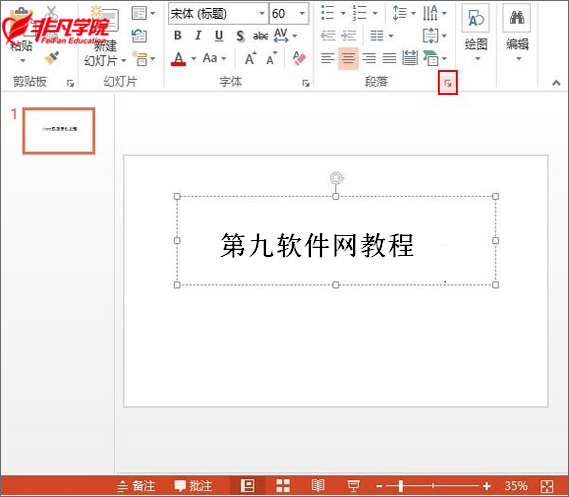Open the Drawing (绘图) group
Screen dimensions: 569x497
[x=476, y=33]
